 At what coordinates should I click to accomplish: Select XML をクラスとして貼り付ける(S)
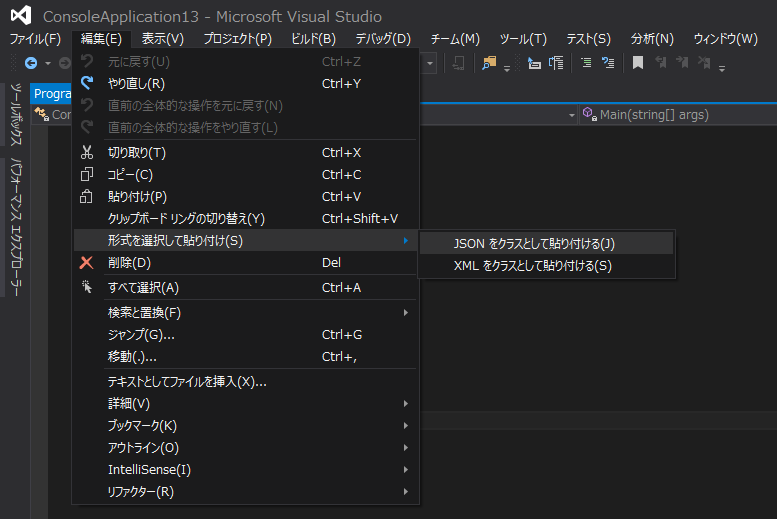point(546,266)
